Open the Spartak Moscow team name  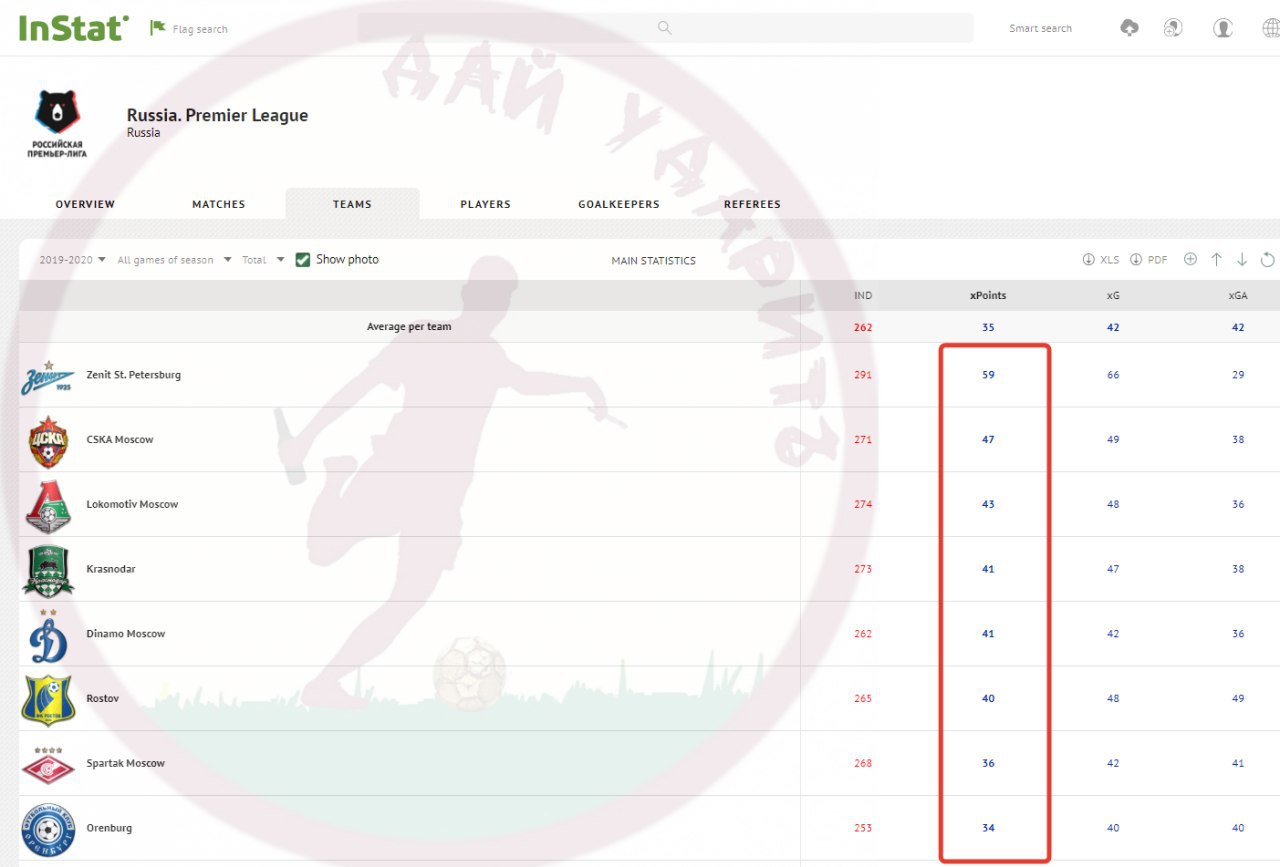coord(126,764)
